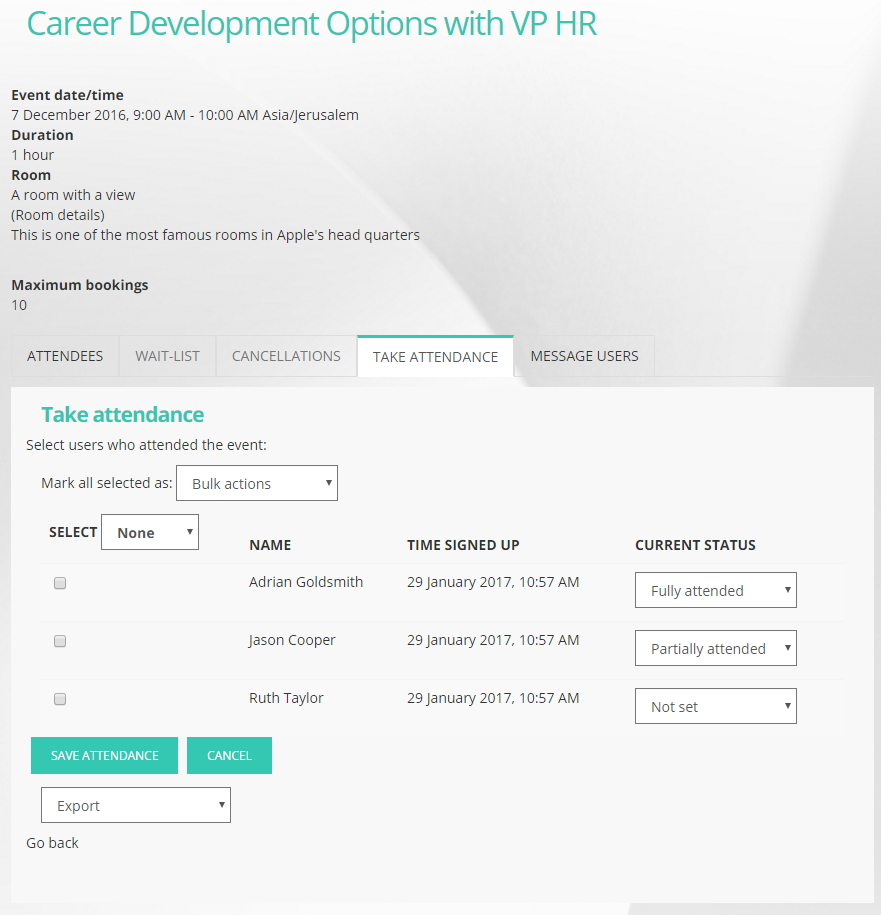Screen dimensions: 881x915
Task: Switch to the Wait-list tab
Action: pyautogui.click(x=167, y=356)
